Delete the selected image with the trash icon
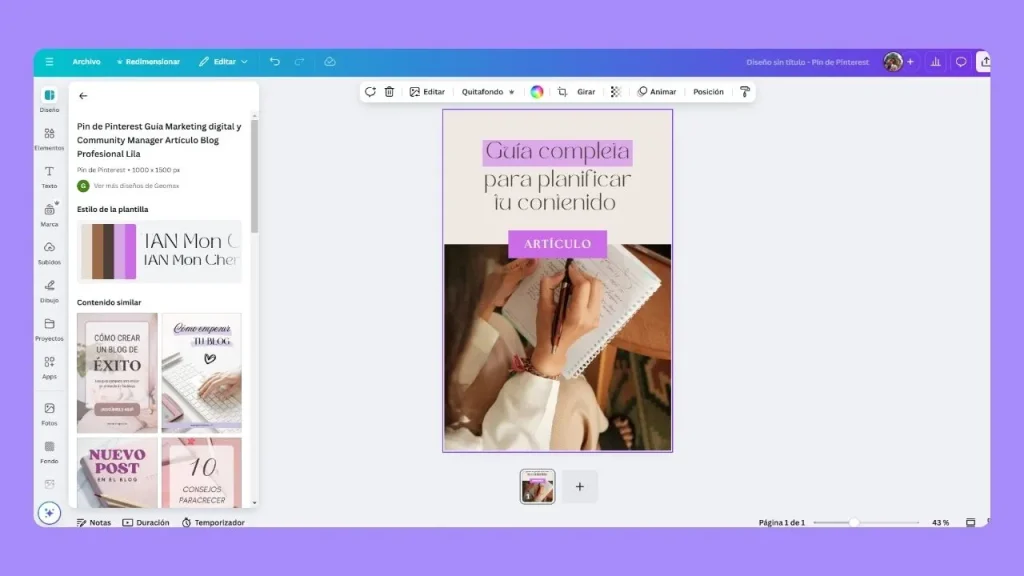The width and height of the screenshot is (1024, 576). (x=391, y=91)
